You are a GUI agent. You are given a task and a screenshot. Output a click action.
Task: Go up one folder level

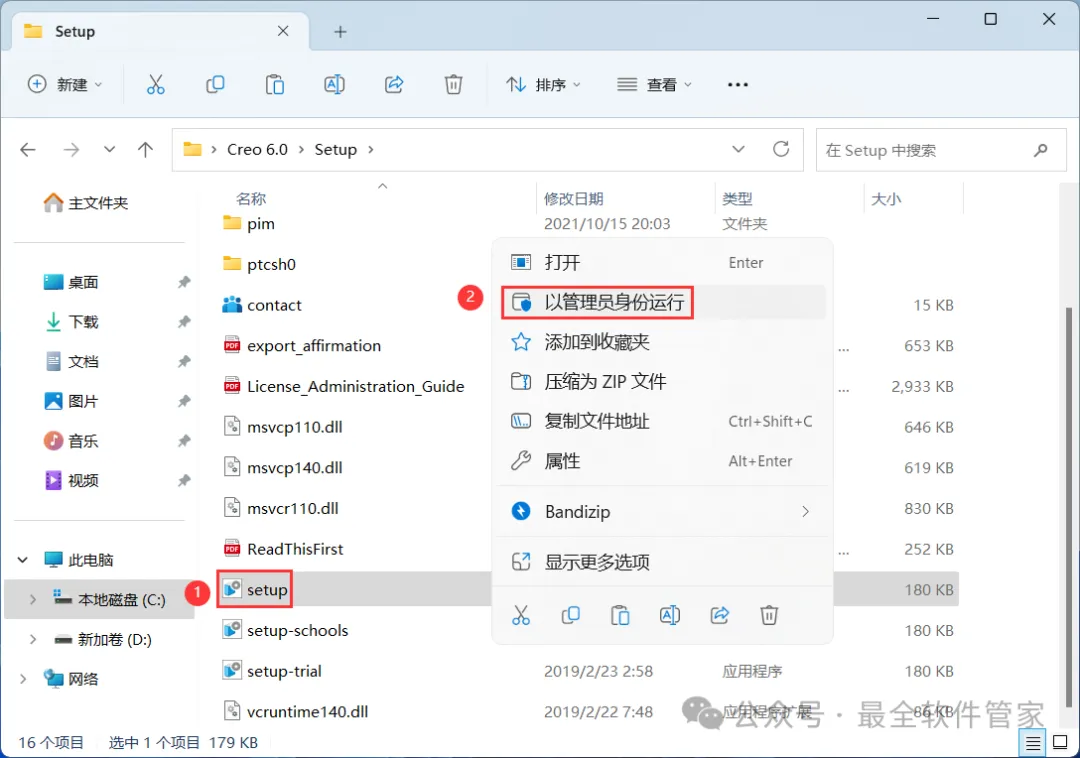145,149
